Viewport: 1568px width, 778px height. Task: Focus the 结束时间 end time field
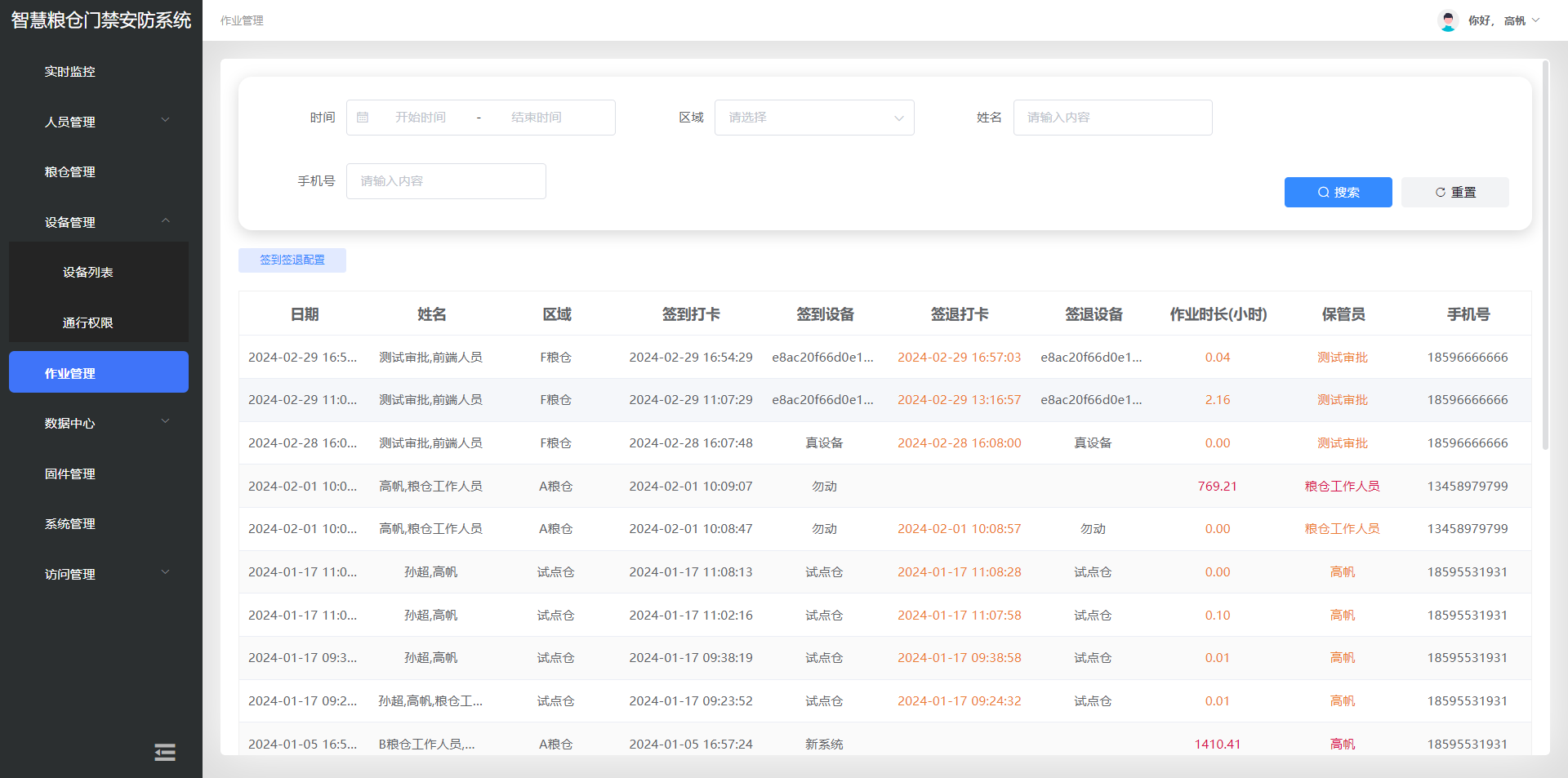pyautogui.click(x=537, y=118)
